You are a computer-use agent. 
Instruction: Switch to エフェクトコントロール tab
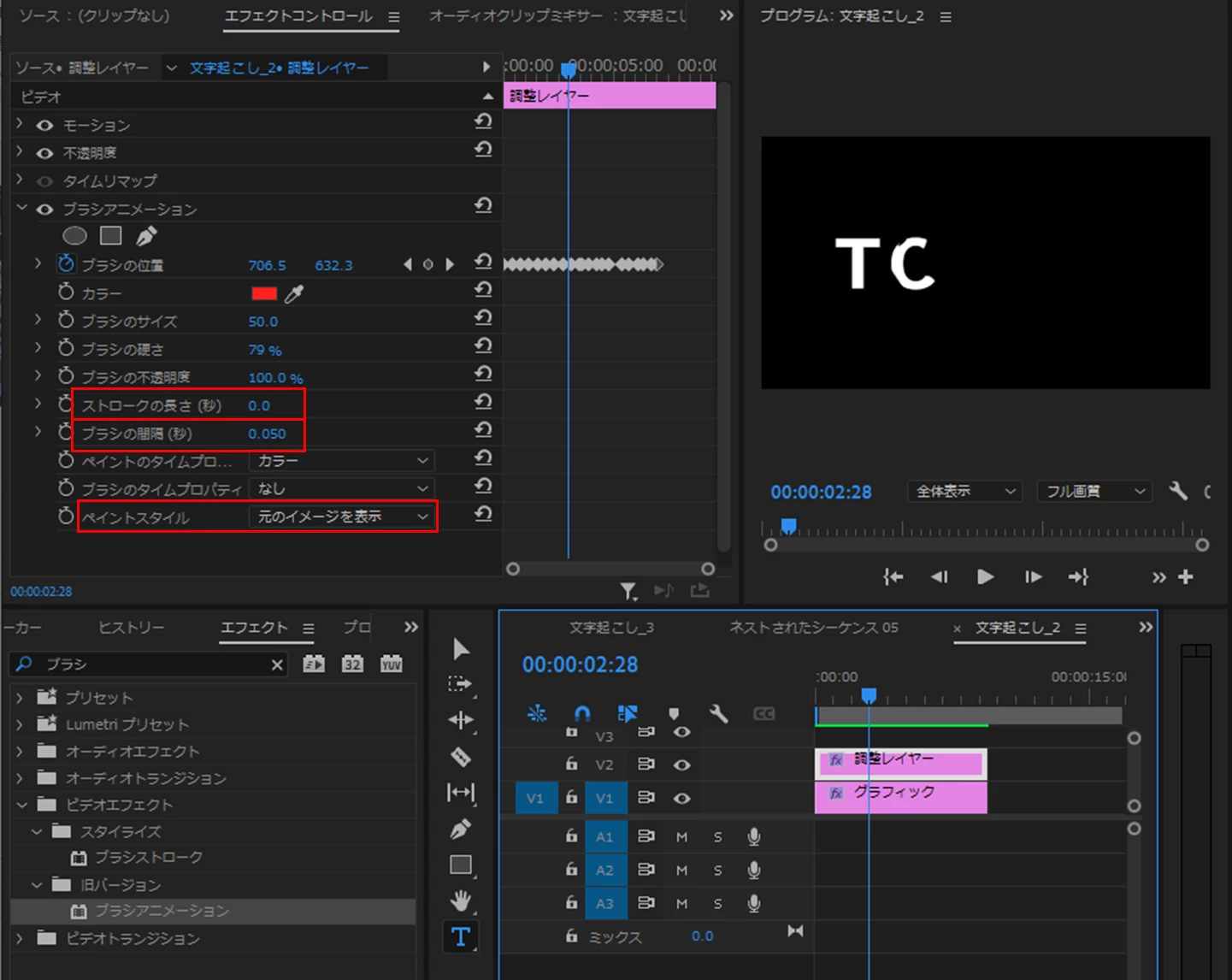(x=298, y=15)
